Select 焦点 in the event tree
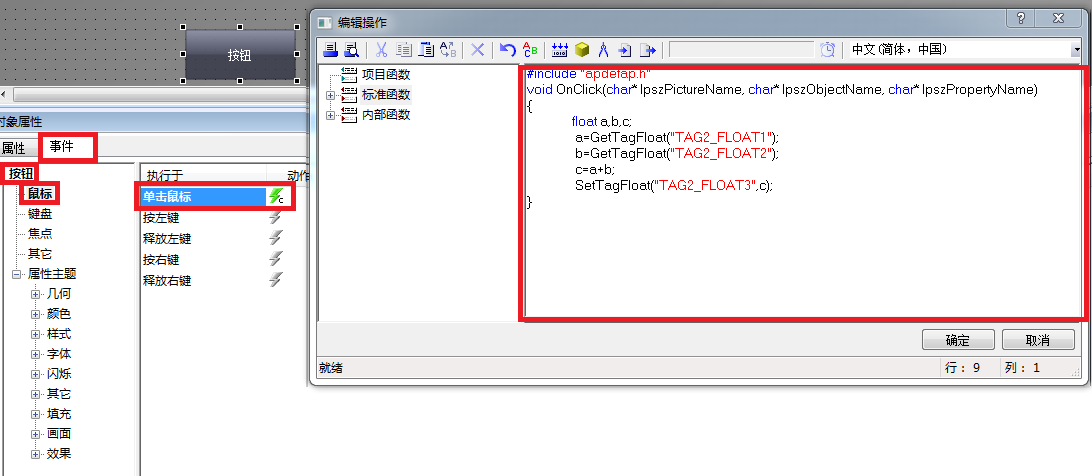Screen dimensions: 1092x476 40,233
